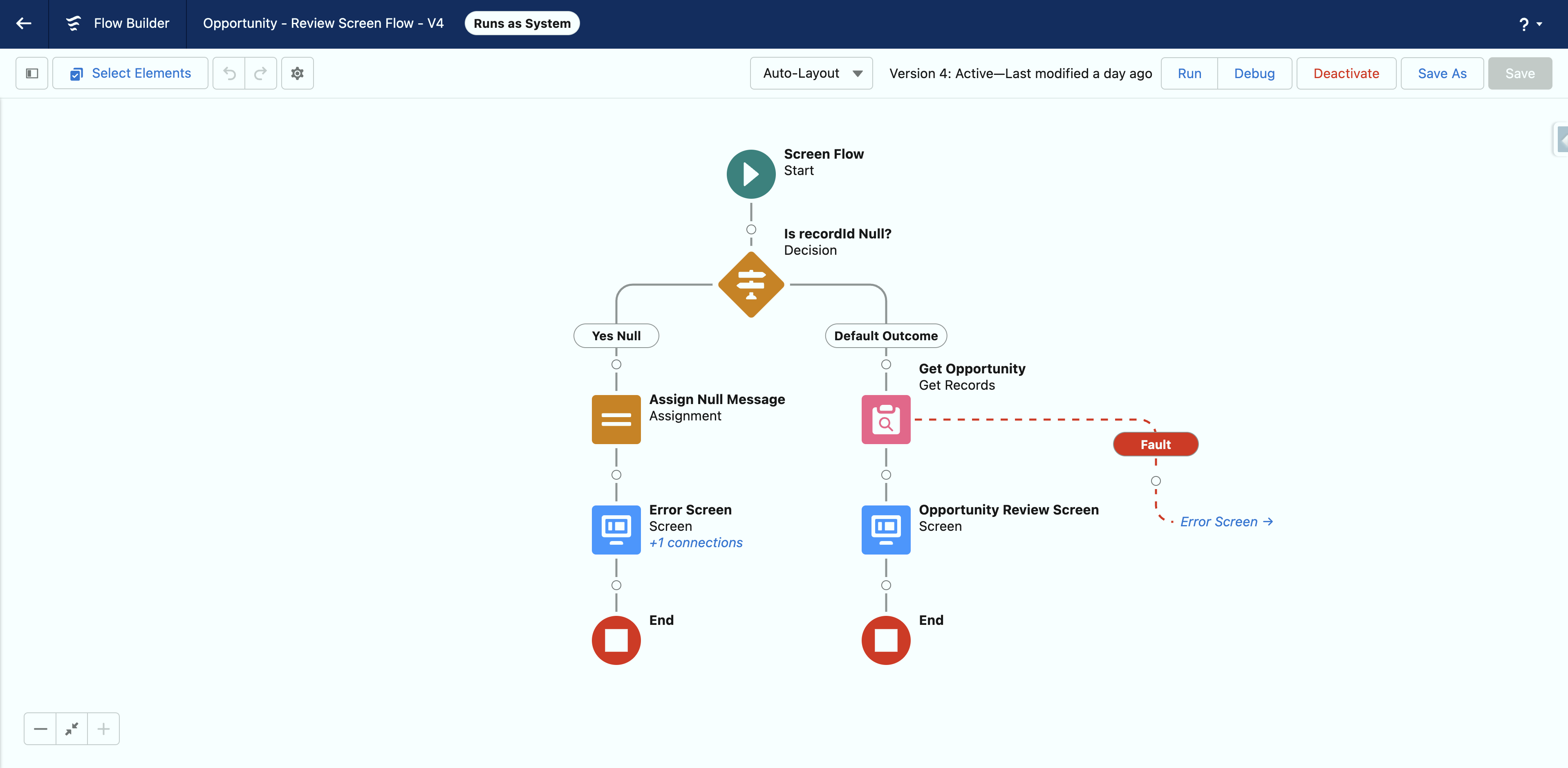This screenshot has height=768, width=1568.
Task: Zoom out the canvas with minus
Action: (40, 728)
